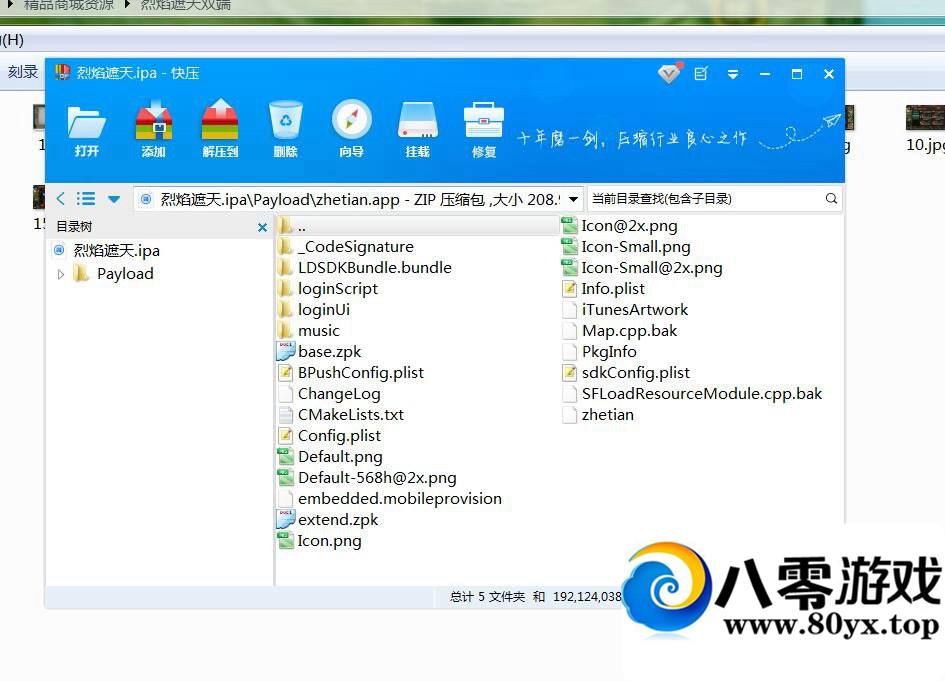The image size is (945, 681).
Task: Close the 目录树 directory tree panel
Action: point(262,227)
